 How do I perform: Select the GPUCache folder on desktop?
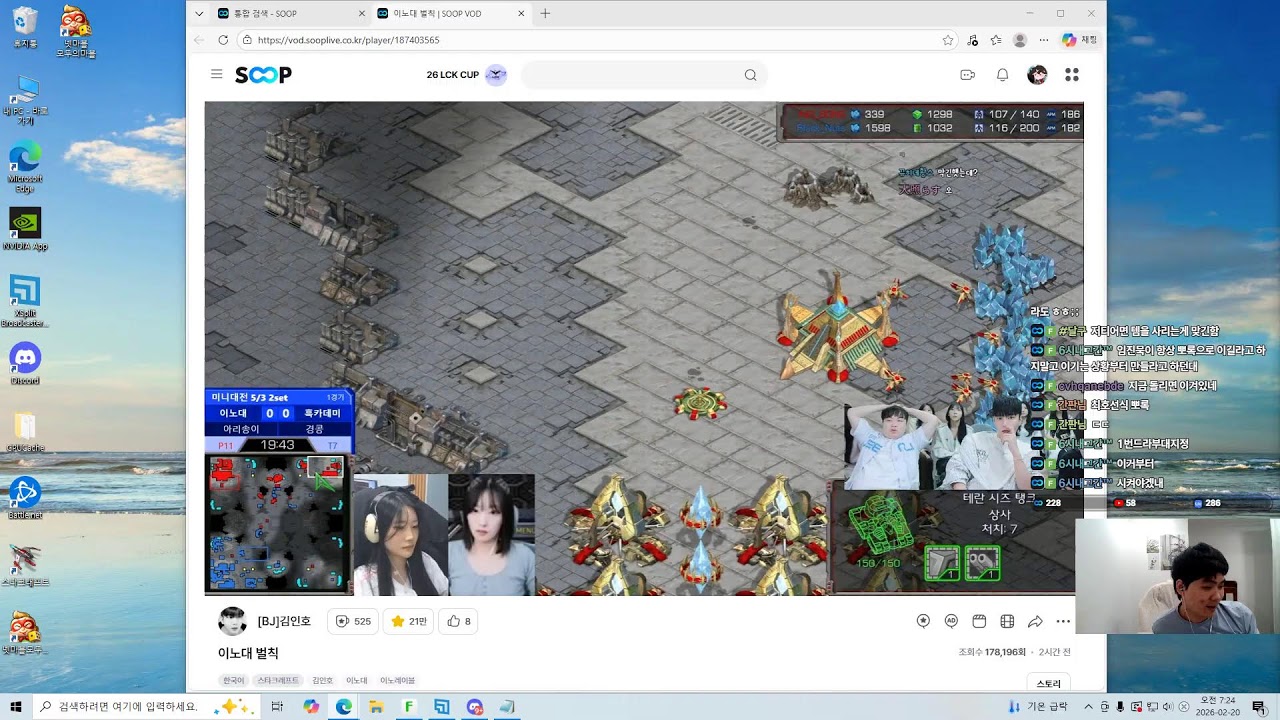pos(25,432)
